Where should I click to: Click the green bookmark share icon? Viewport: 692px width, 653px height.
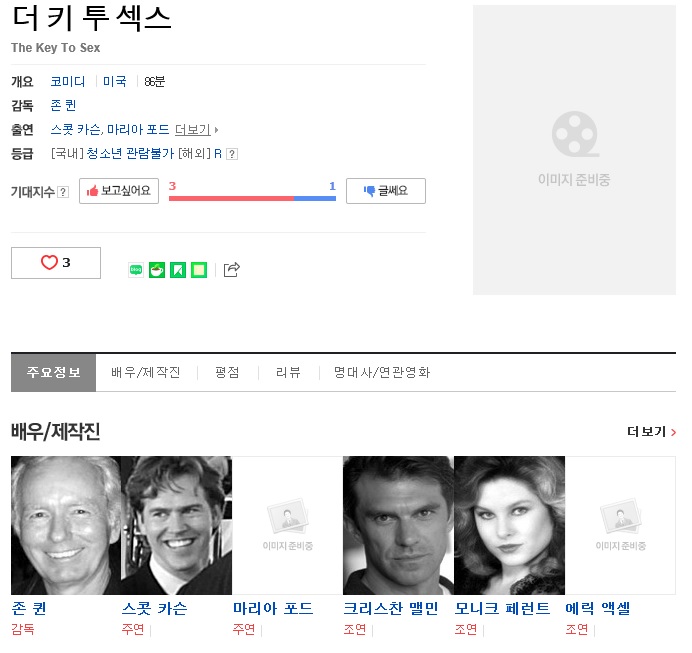(x=178, y=270)
